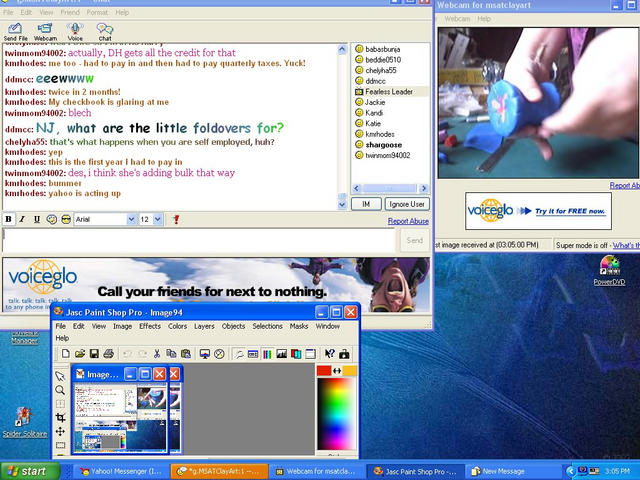Open the Effects menu in Paint Shop Pro
640x480 pixels.
pyautogui.click(x=150, y=326)
